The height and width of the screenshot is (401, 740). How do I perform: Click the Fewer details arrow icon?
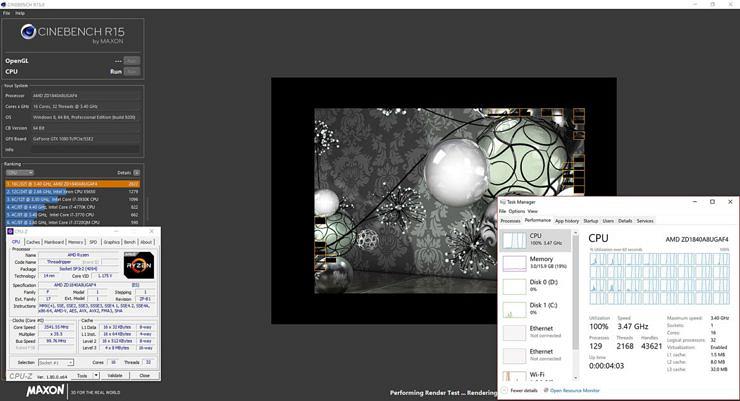coord(505,390)
